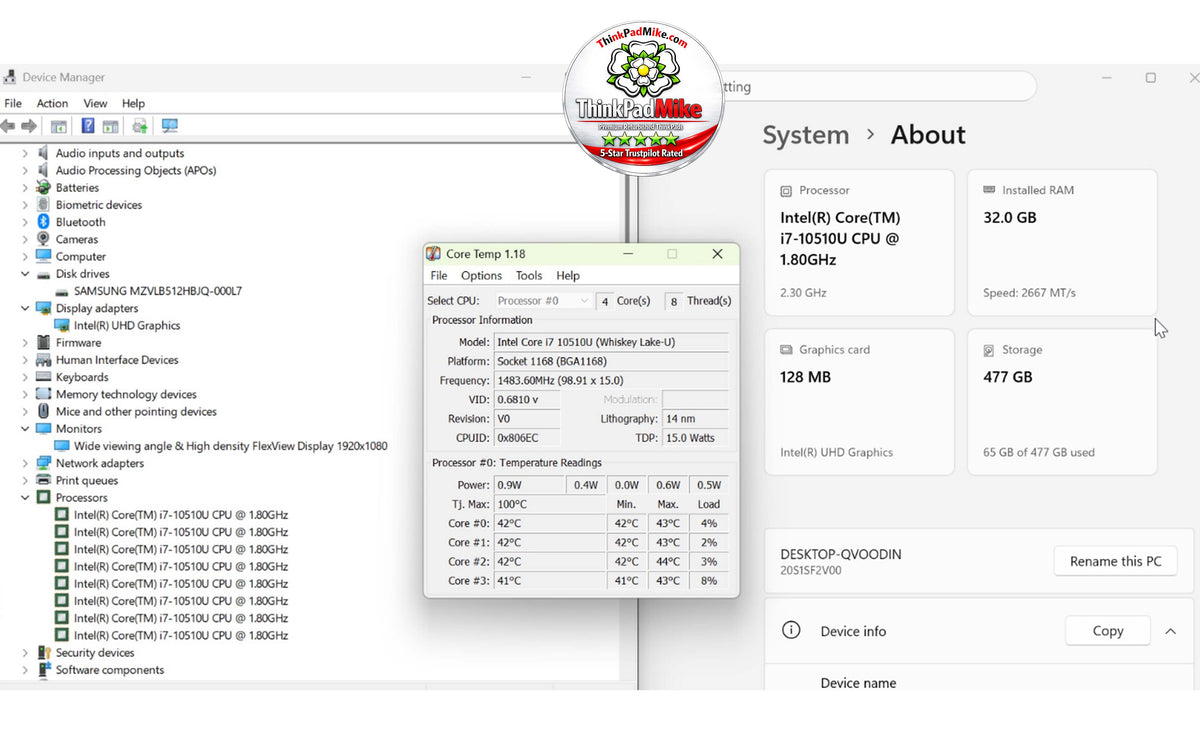The height and width of the screenshot is (754, 1200).
Task: Collapse the Processors node
Action: [25, 498]
